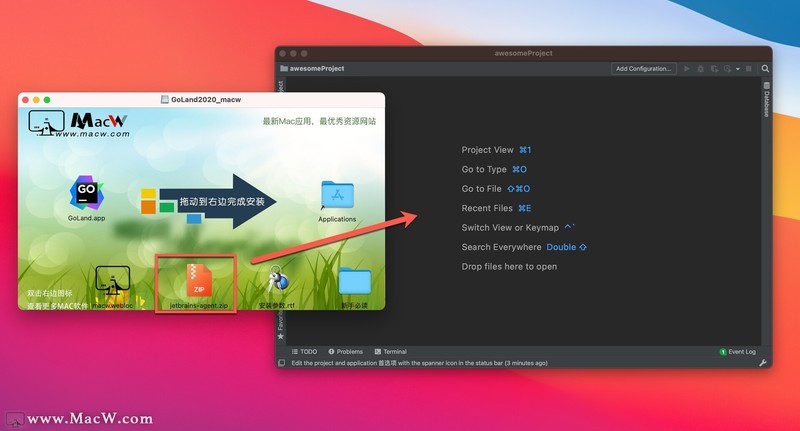
Task: Click the Add Configuration... button
Action: (x=644, y=68)
